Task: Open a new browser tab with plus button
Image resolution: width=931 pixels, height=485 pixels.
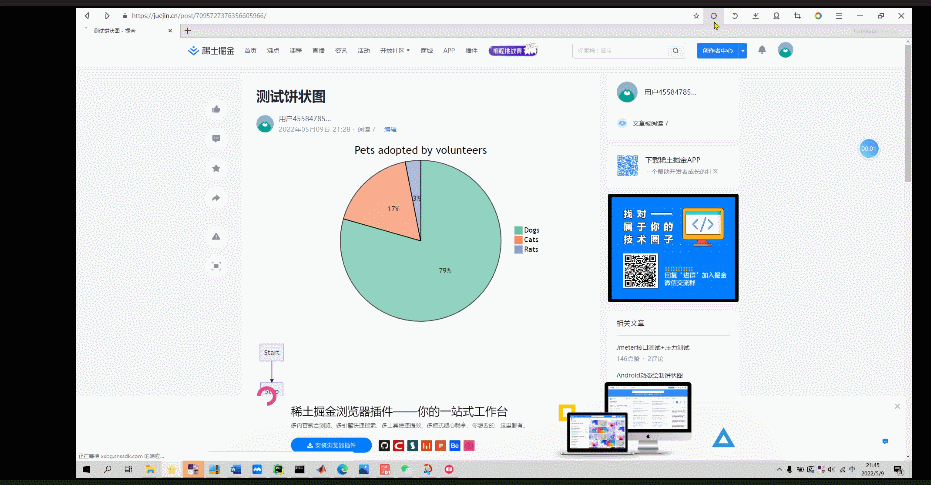Action: point(188,31)
